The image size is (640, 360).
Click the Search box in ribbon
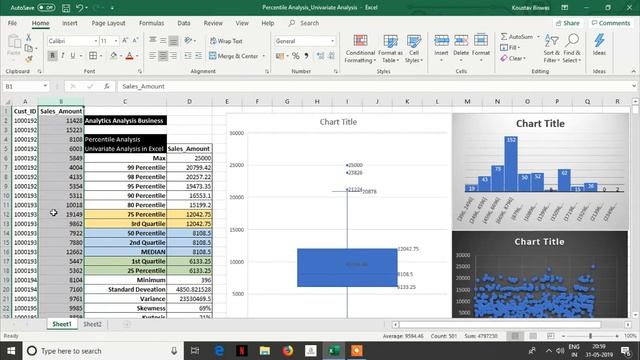coord(309,23)
